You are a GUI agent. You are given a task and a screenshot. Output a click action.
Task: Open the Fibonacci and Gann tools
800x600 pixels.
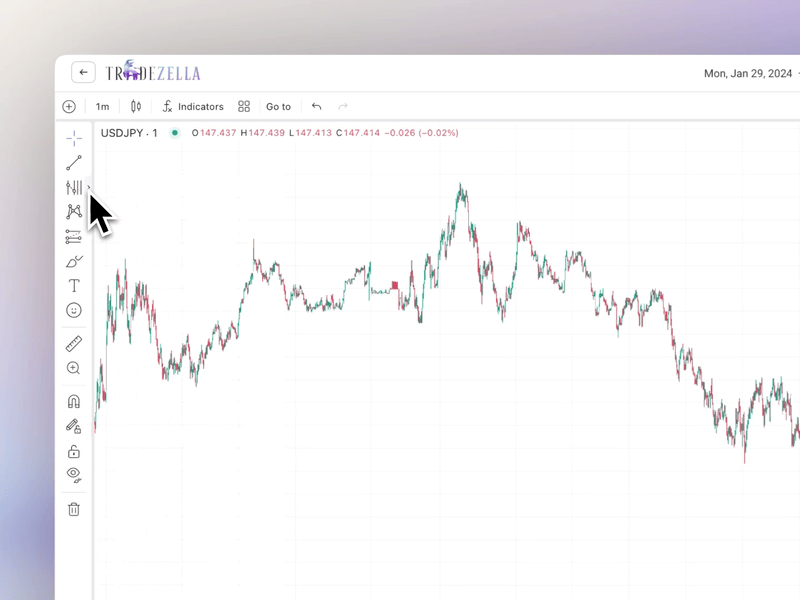pyautogui.click(x=74, y=187)
